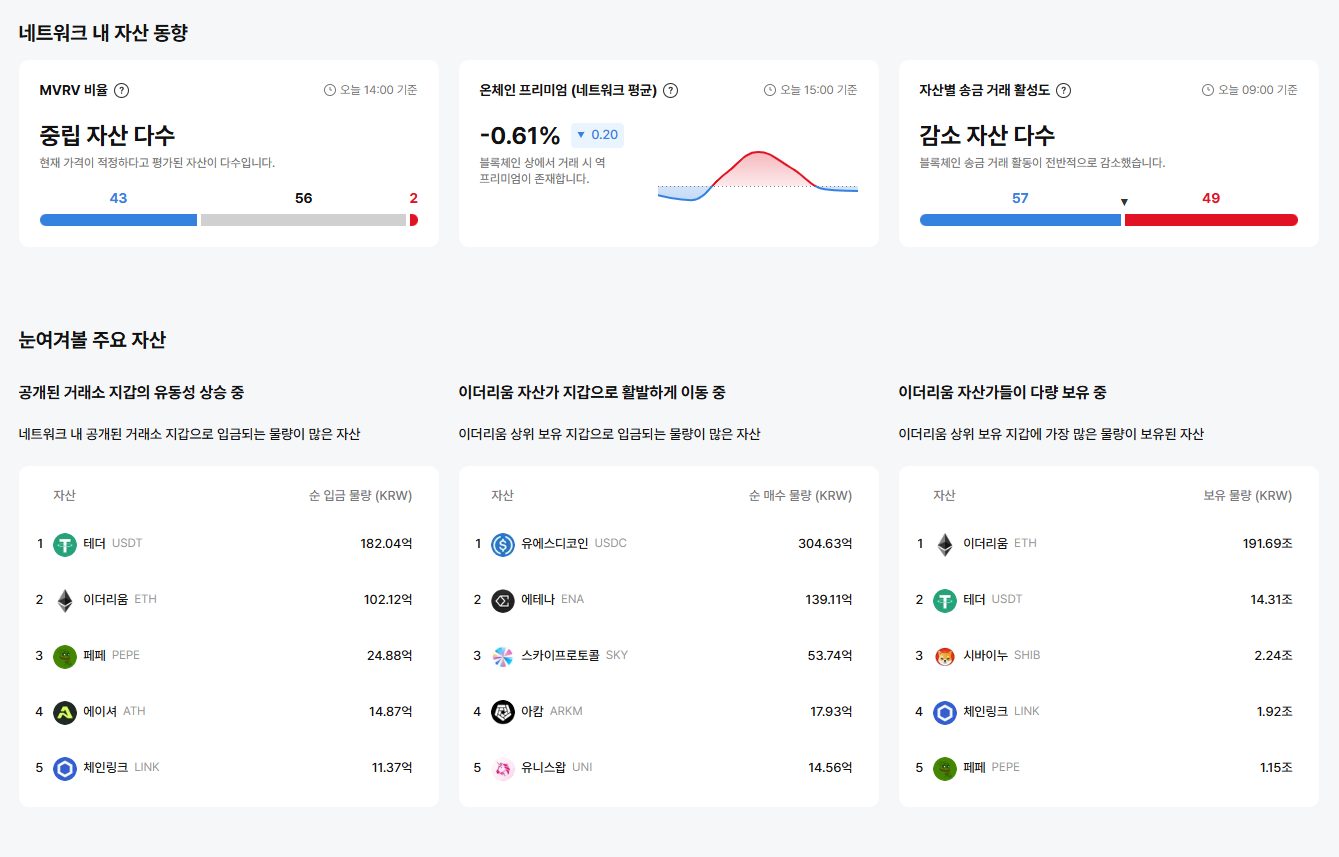Image resolution: width=1339 pixels, height=857 pixels.
Task: Click the 17.93억 value in the 아캄 row
Action: pyautogui.click(x=831, y=712)
